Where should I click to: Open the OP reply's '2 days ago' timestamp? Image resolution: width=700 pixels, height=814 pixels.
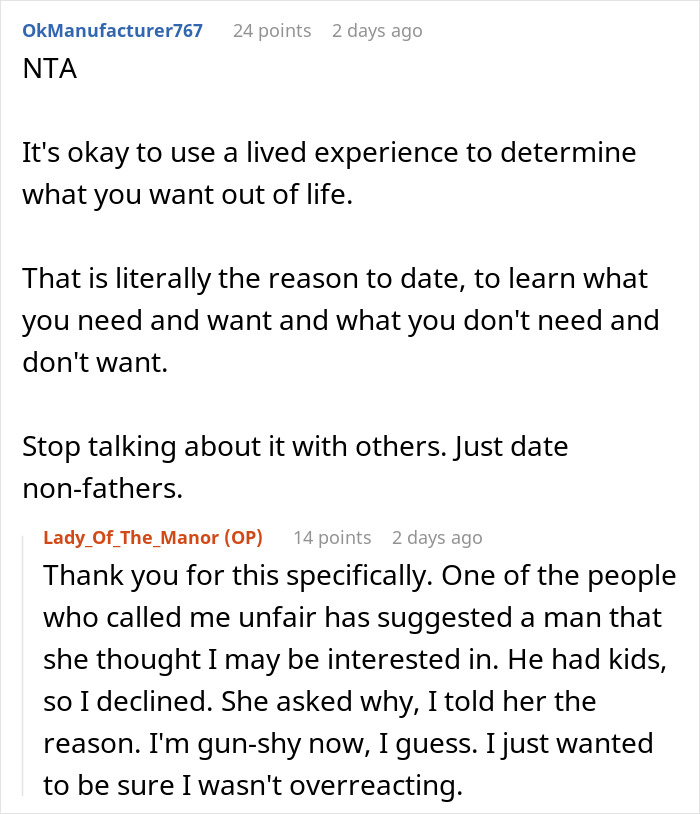tap(437, 538)
